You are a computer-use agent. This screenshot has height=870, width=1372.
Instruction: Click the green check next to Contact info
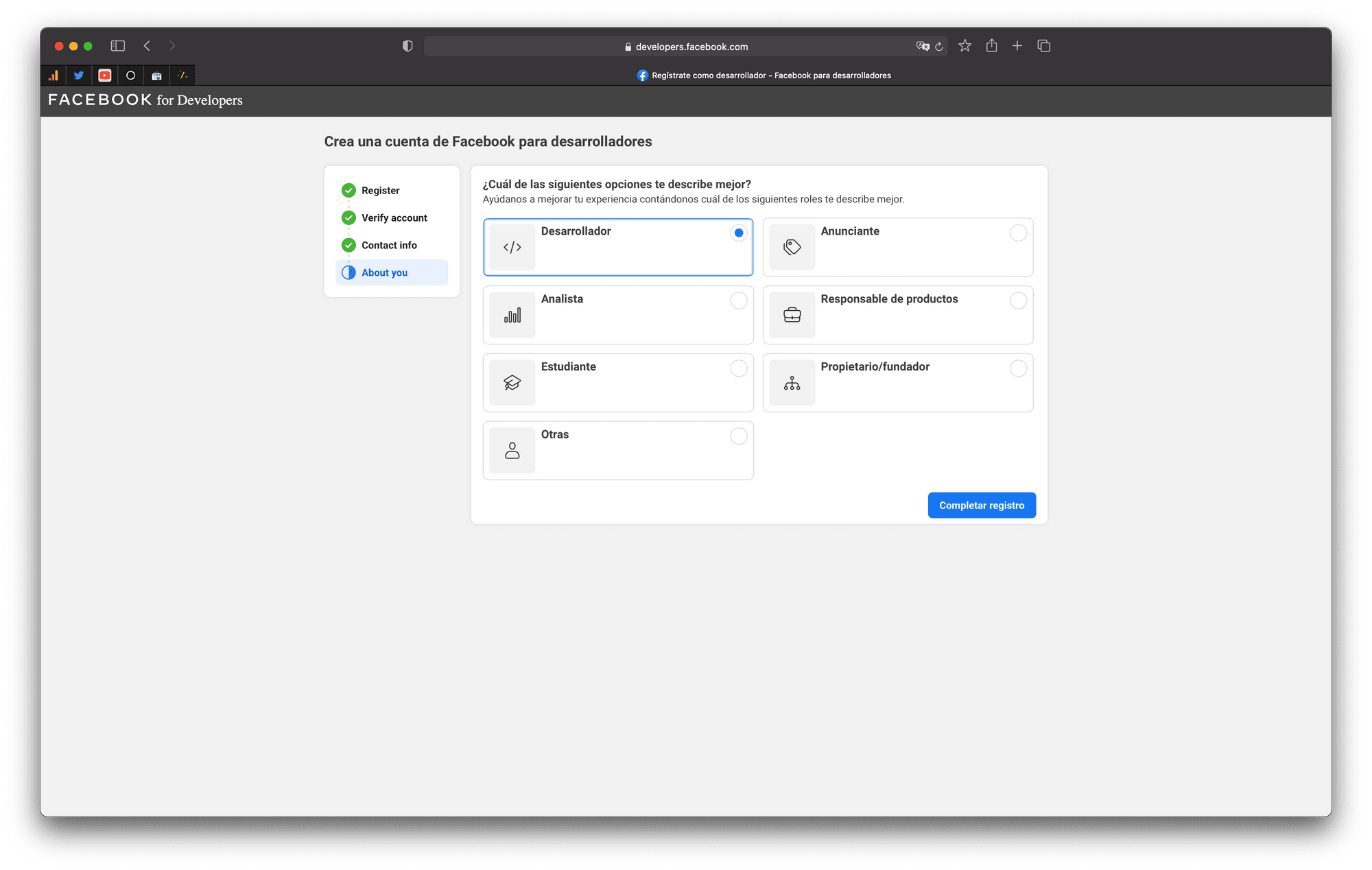348,245
